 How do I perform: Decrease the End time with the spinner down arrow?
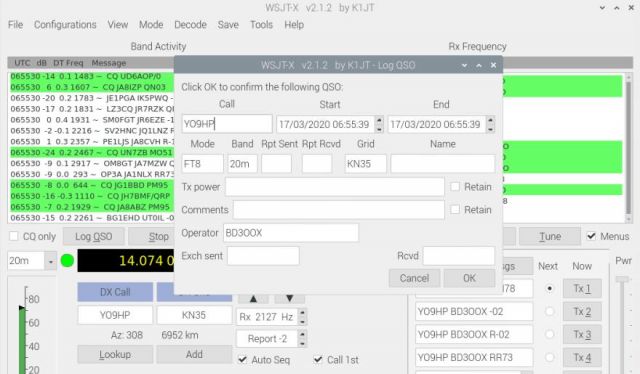[x=490, y=129]
